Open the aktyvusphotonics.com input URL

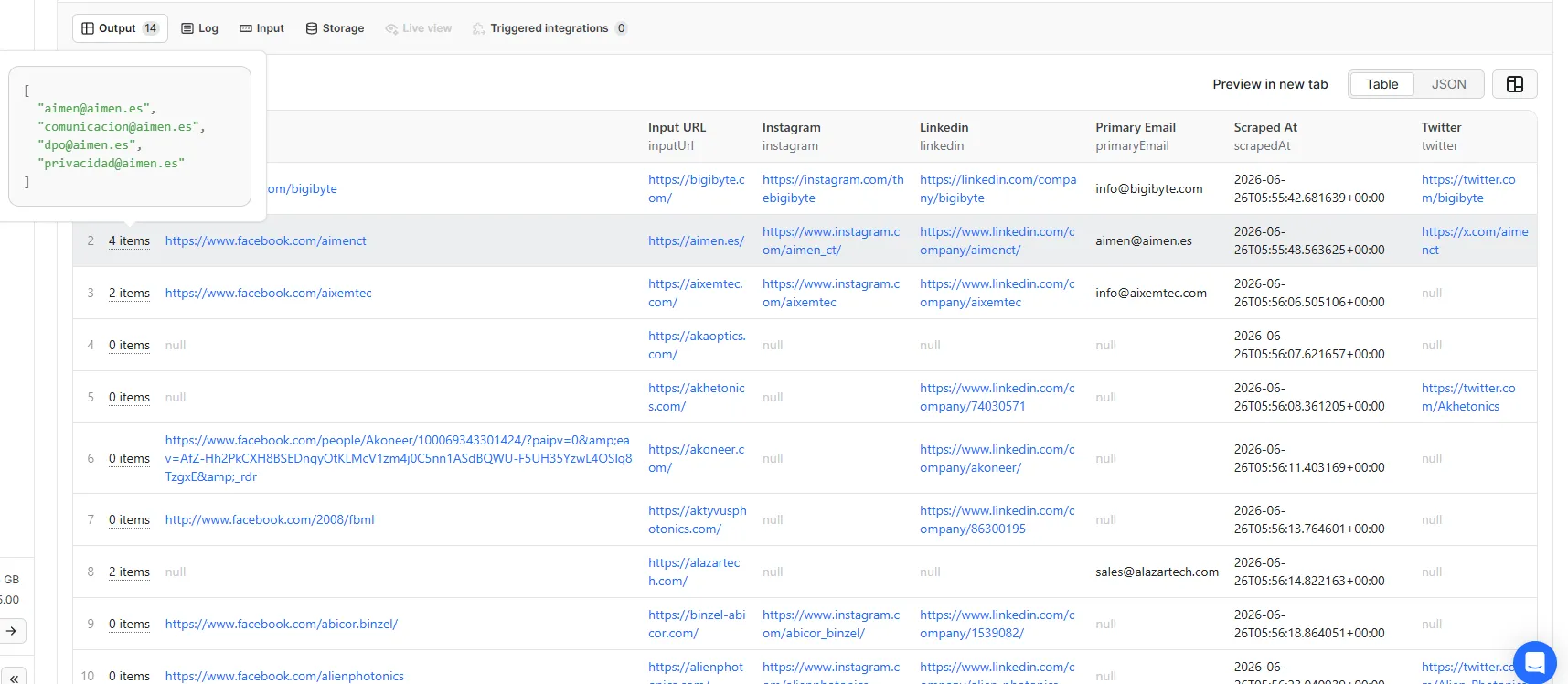click(x=698, y=519)
